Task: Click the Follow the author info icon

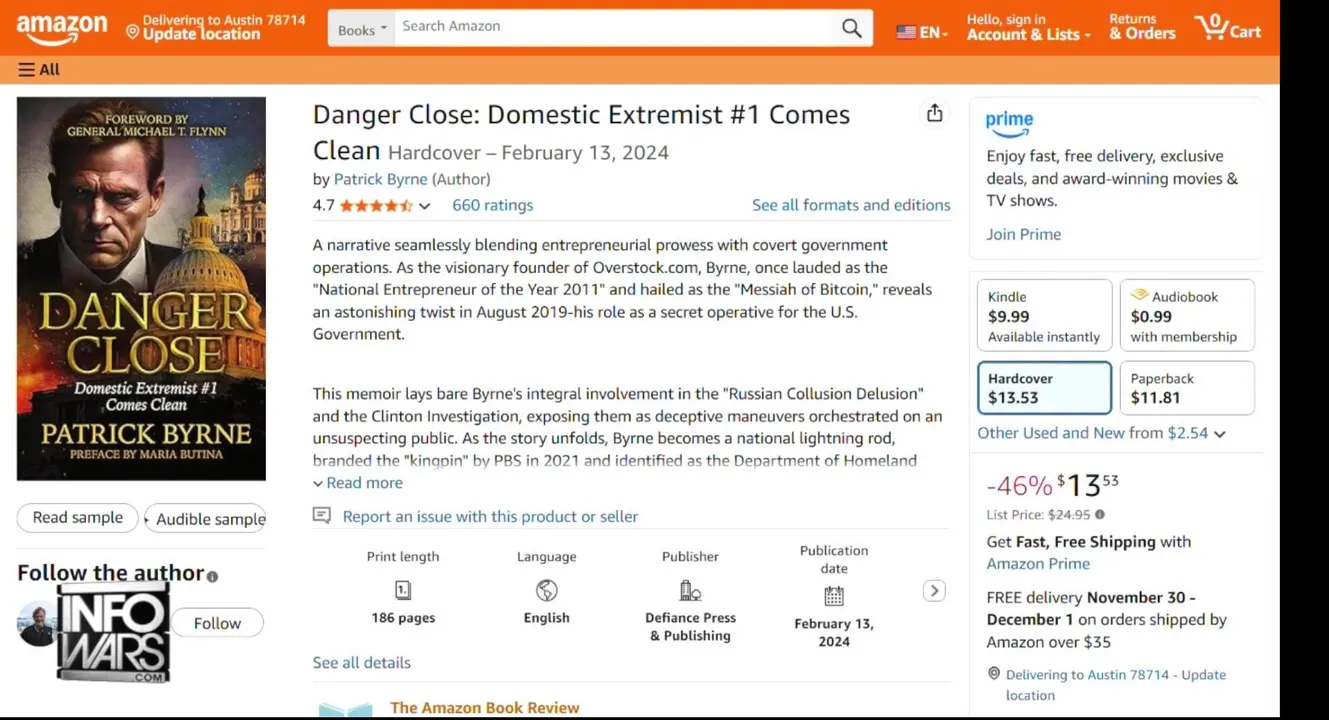Action: 212,576
